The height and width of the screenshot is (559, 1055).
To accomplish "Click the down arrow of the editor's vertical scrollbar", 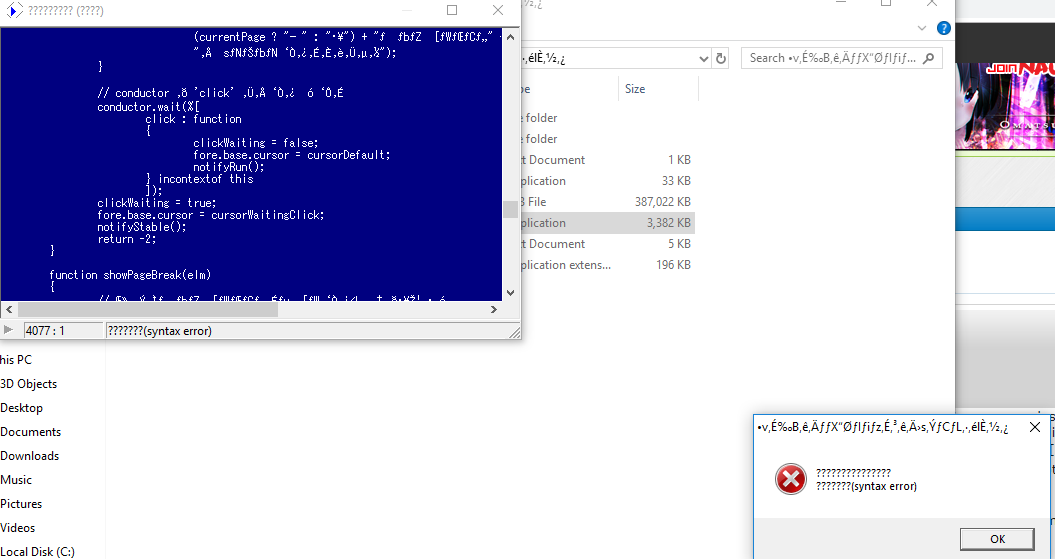I will pos(510,293).
